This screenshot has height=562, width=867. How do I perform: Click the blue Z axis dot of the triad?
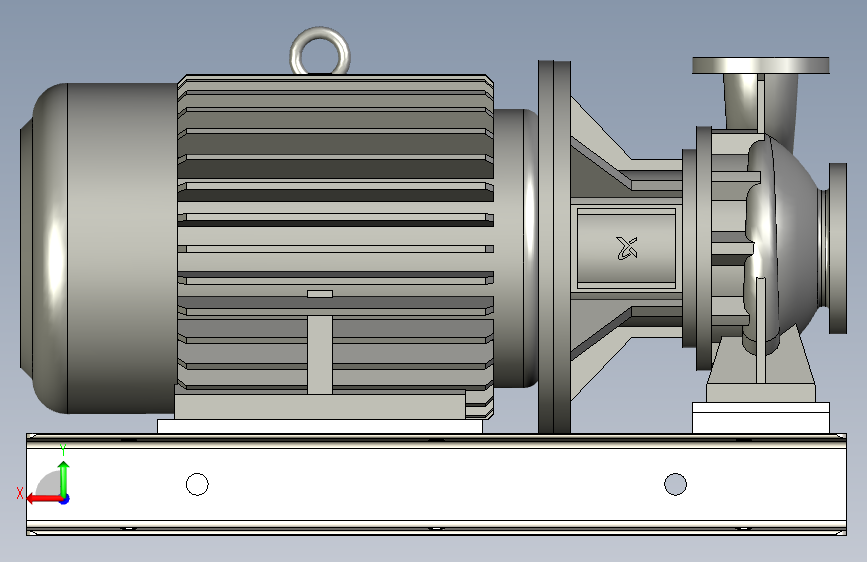65,499
